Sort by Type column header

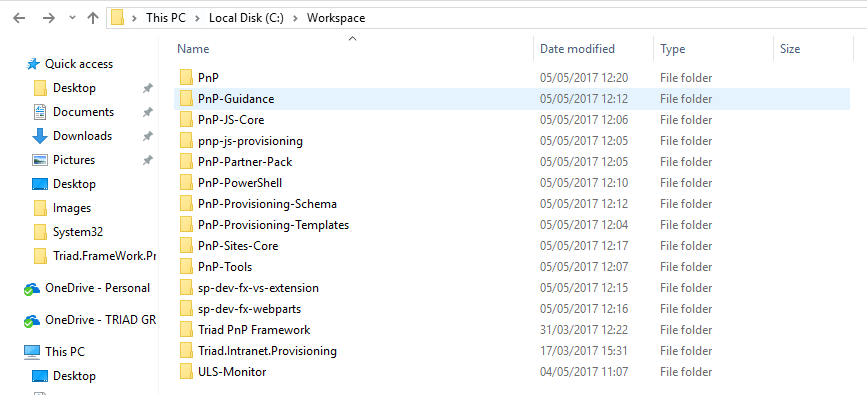pyautogui.click(x=672, y=49)
